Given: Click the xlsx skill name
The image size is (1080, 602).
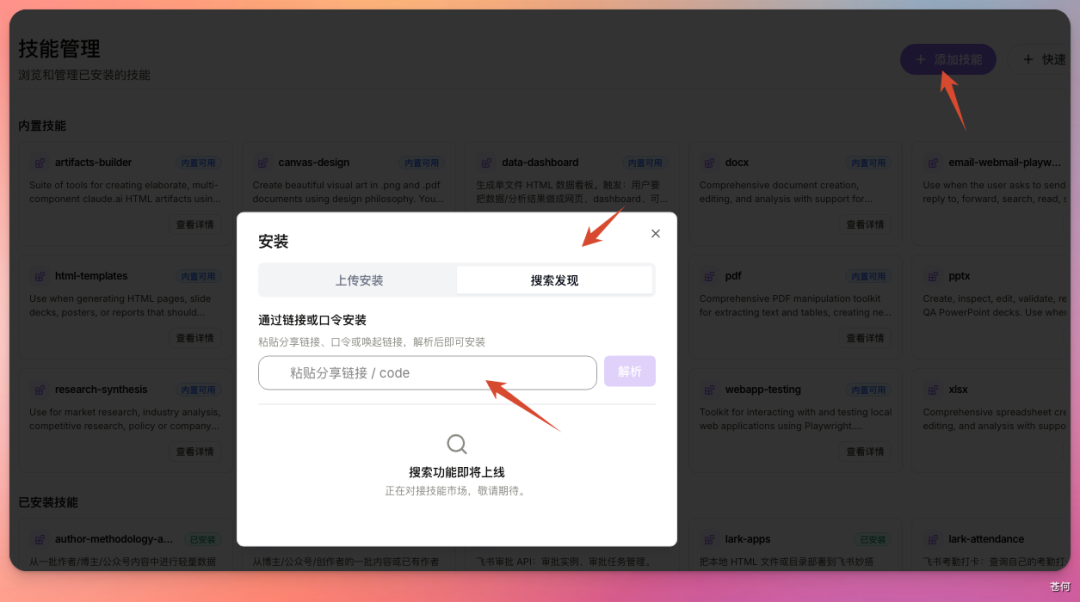Looking at the screenshot, I should click(957, 390).
